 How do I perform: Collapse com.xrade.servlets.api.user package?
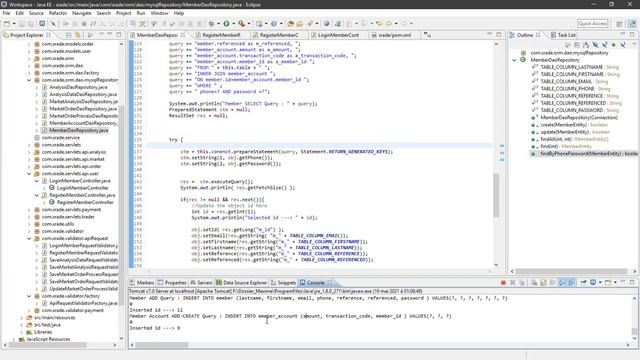click(29, 173)
